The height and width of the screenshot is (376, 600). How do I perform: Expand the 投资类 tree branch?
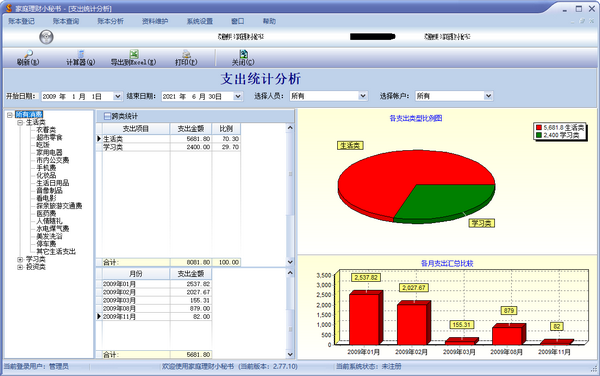pos(20,267)
